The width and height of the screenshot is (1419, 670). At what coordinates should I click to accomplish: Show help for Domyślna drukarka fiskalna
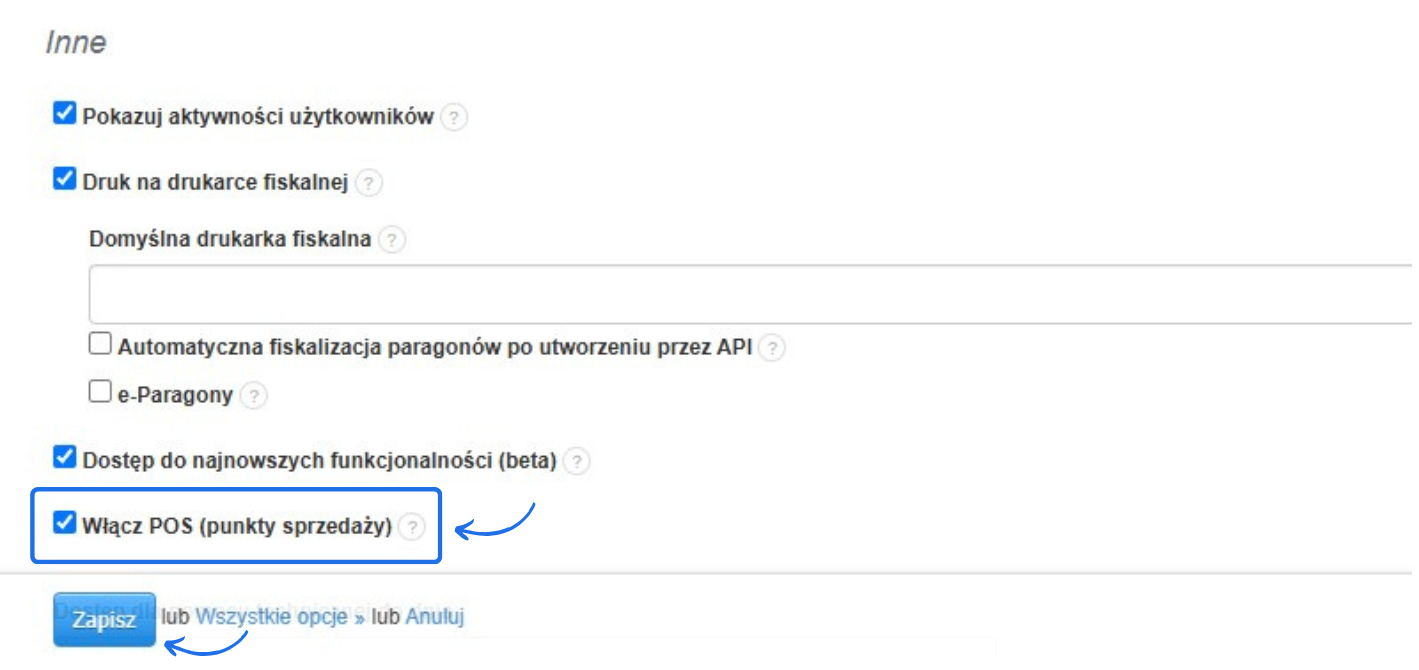coord(393,241)
